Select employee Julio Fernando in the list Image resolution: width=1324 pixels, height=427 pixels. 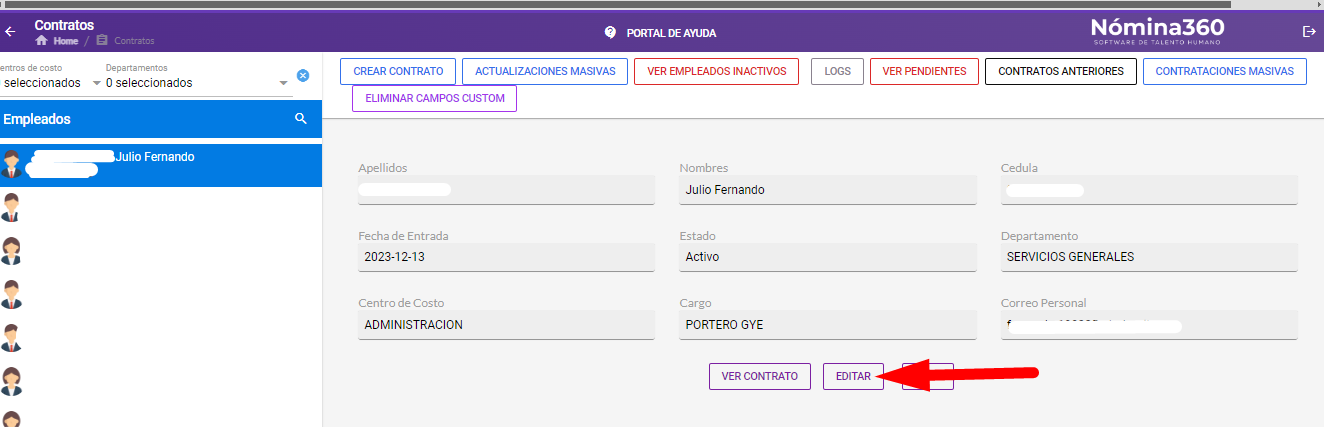(160, 165)
